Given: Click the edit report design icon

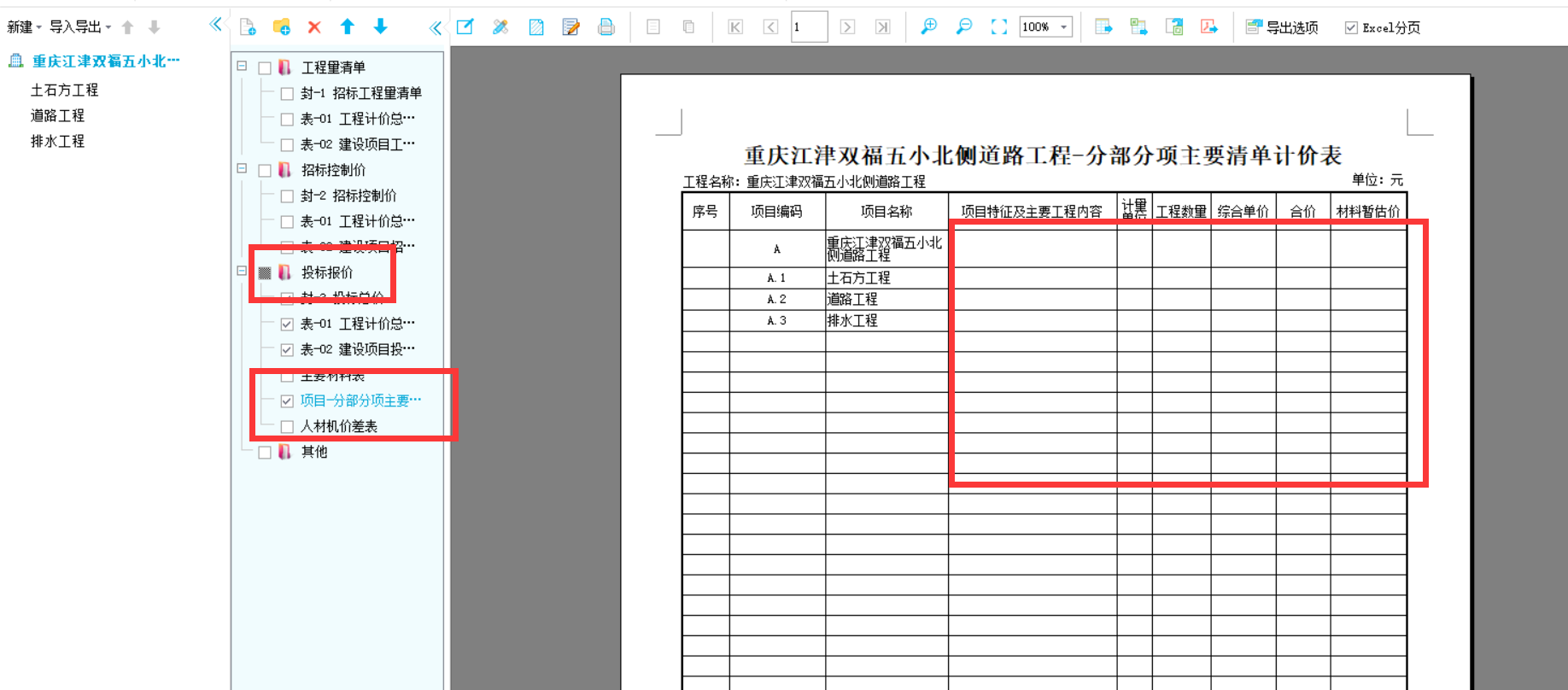Looking at the screenshot, I should [x=465, y=27].
